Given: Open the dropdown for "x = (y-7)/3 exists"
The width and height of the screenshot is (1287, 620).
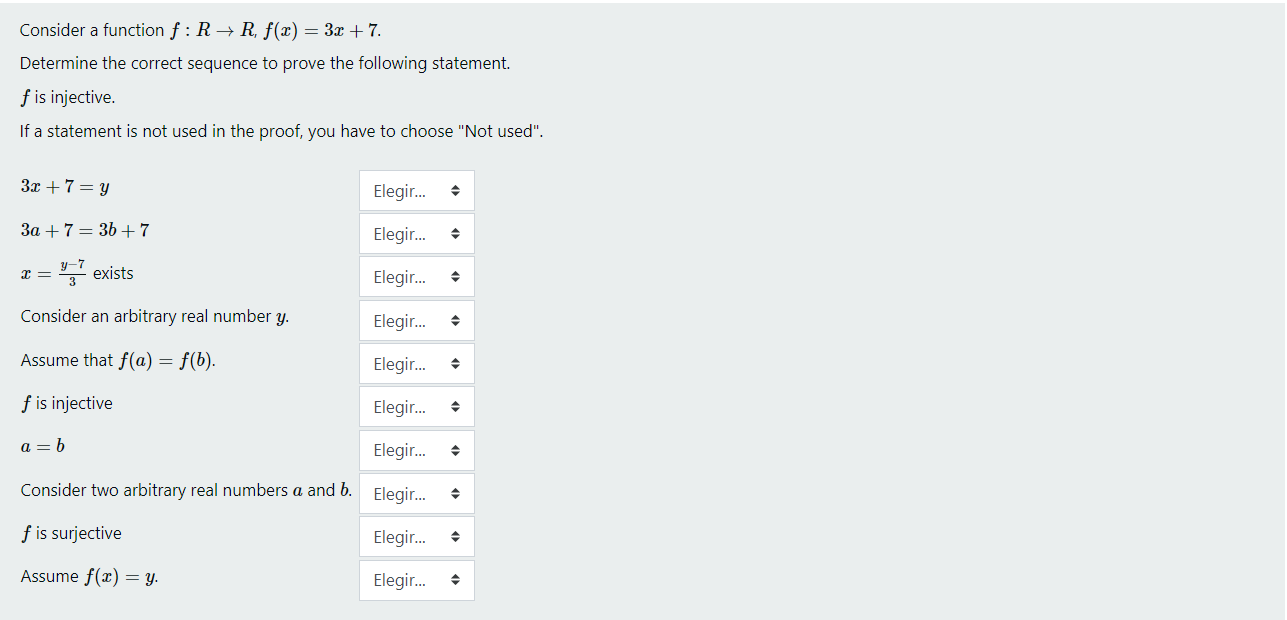Looking at the screenshot, I should coord(416,277).
